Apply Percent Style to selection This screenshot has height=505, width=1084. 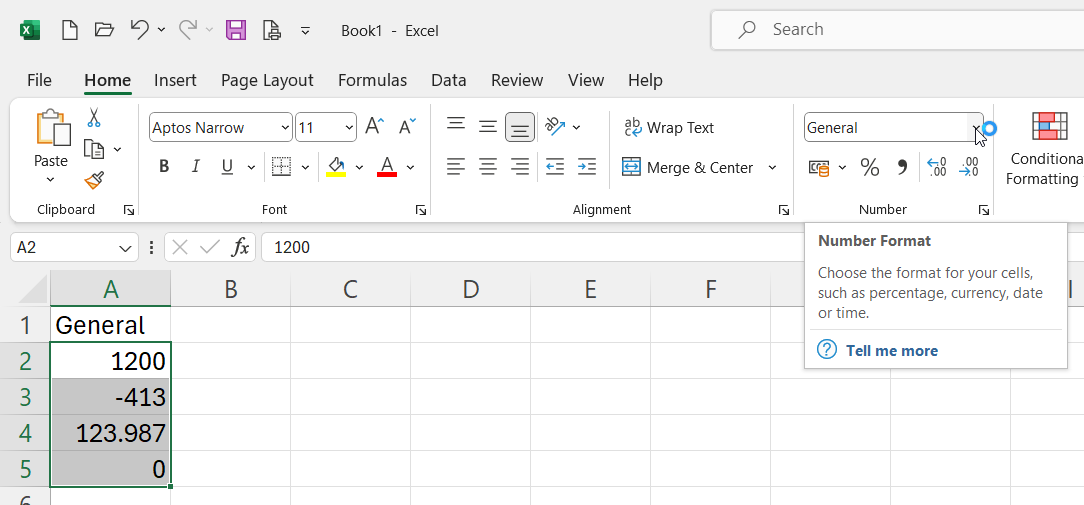[870, 168]
